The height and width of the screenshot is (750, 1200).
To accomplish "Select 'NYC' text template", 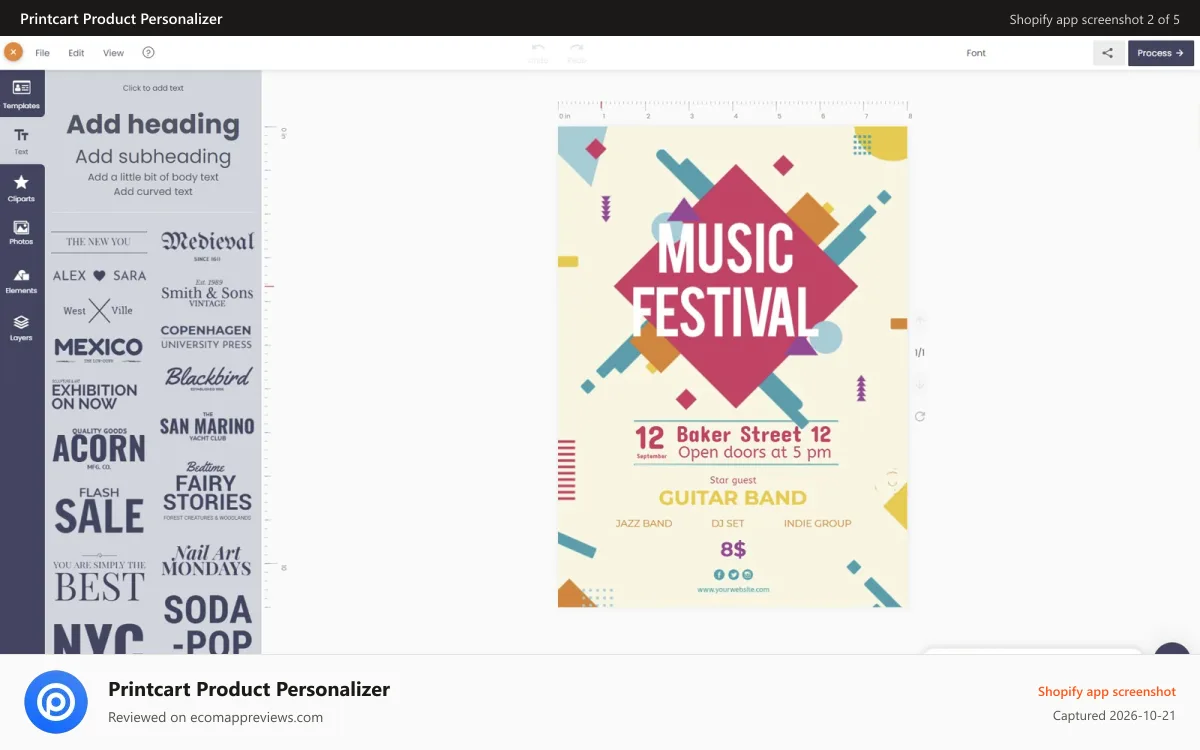I will coord(98,638).
